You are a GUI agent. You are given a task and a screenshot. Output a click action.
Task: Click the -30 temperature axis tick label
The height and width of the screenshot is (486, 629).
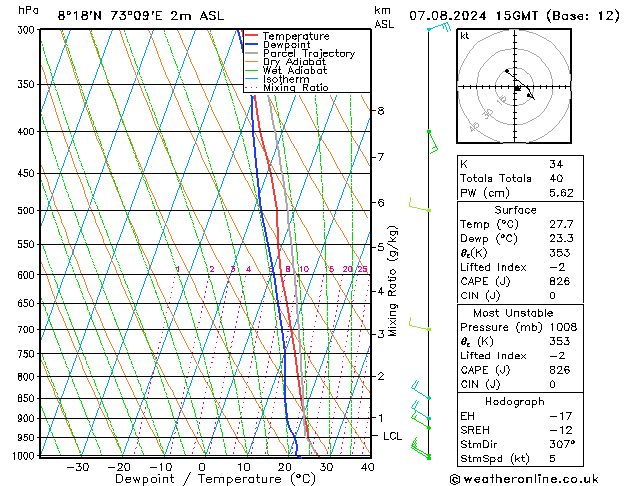point(78,467)
